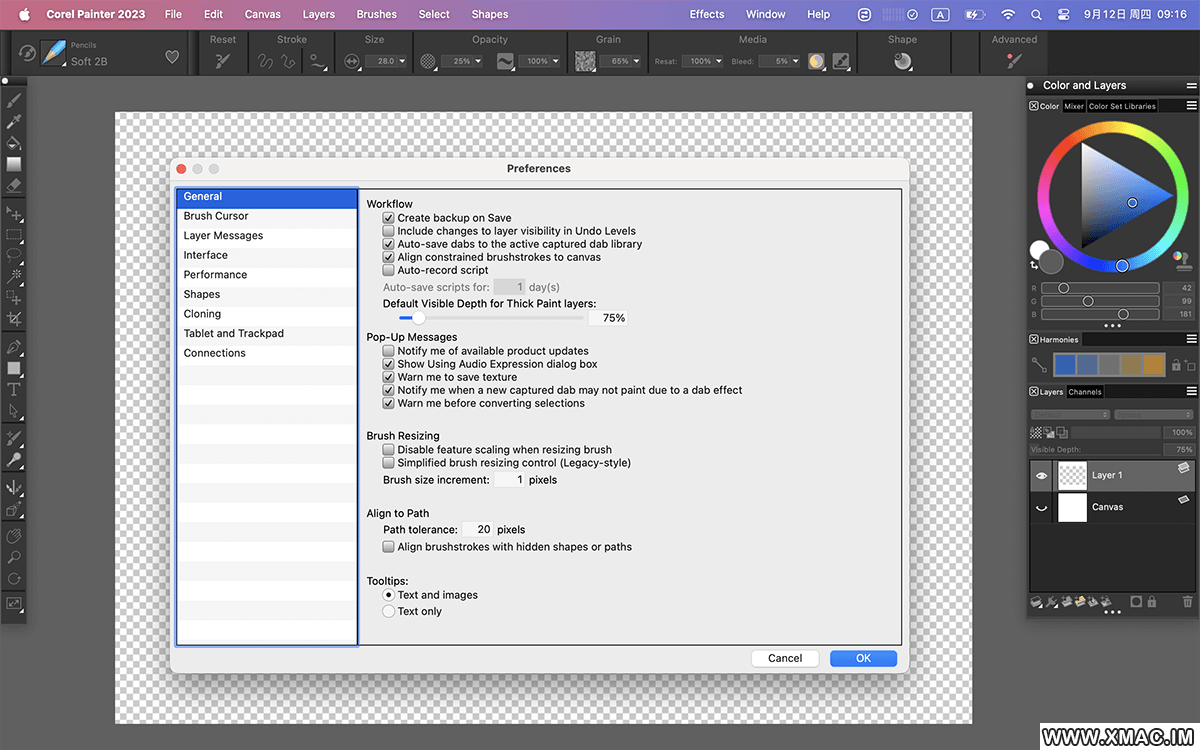The image size is (1200, 750).
Task: Select Brush Cursor preferences category
Action: point(267,216)
